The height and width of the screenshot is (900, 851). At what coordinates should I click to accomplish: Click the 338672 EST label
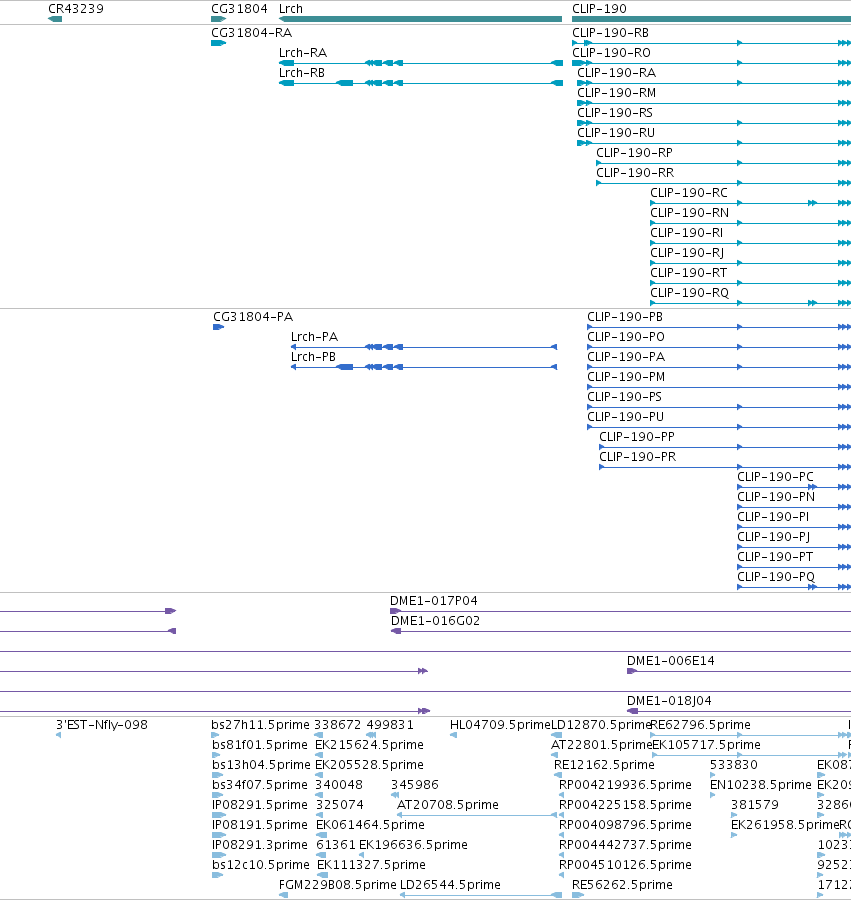tap(337, 725)
